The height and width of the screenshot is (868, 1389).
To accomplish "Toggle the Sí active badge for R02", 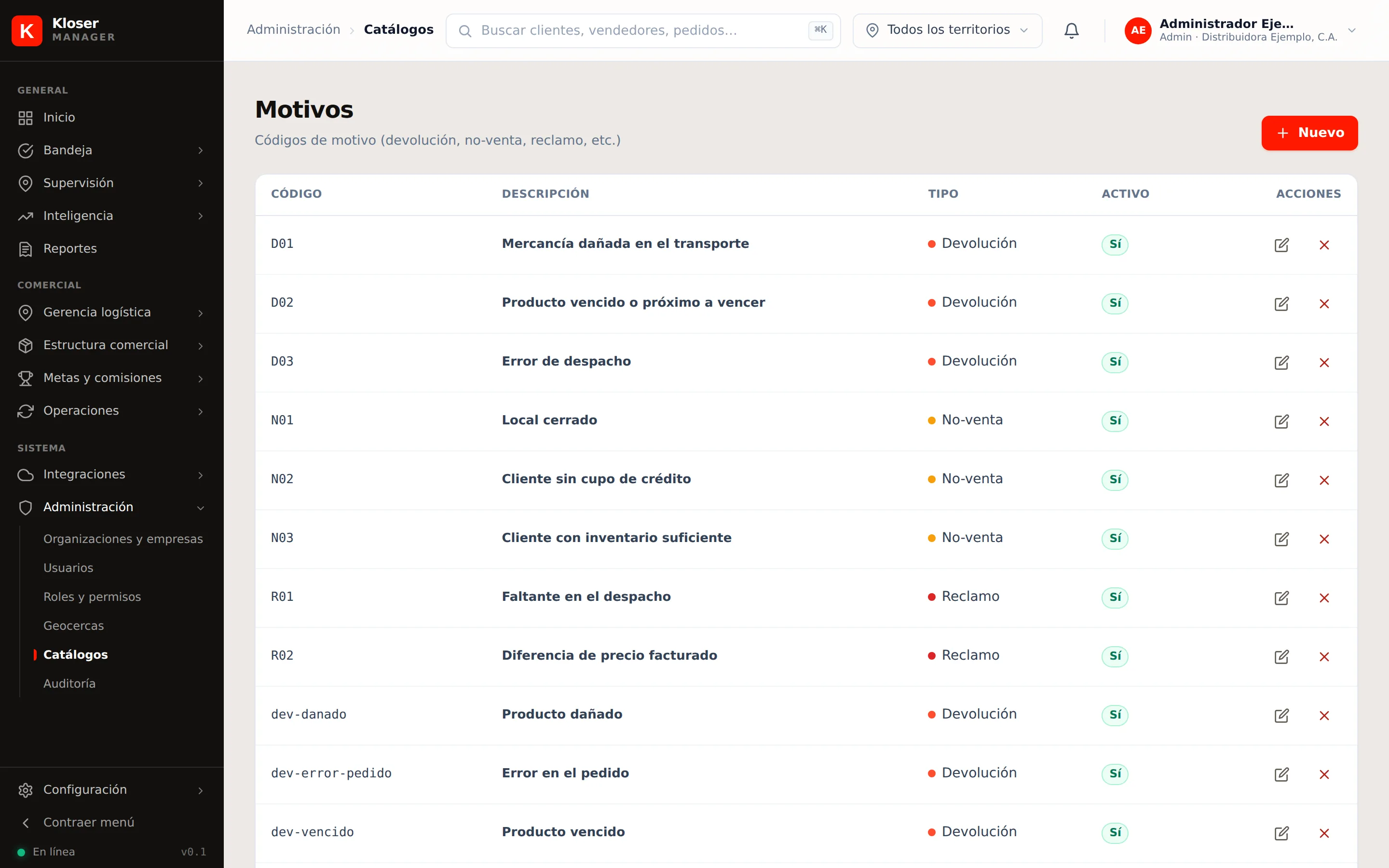I will 1115,656.
